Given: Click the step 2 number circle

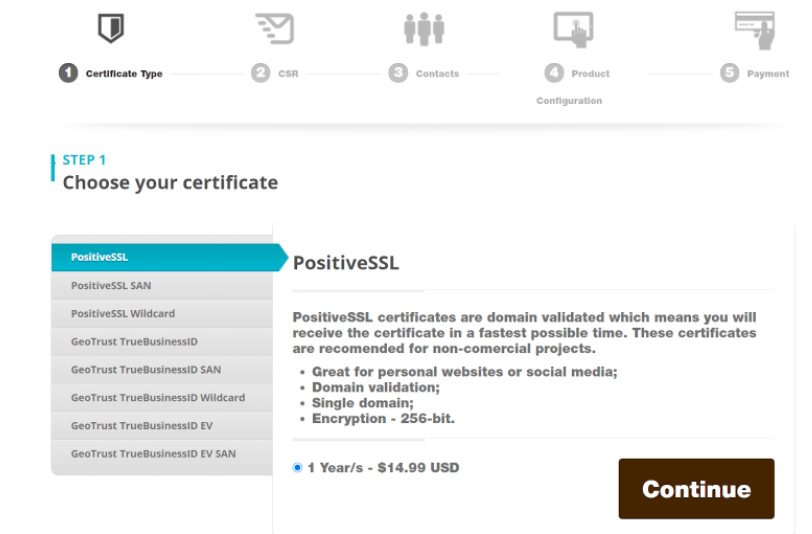Looking at the screenshot, I should click(260, 73).
